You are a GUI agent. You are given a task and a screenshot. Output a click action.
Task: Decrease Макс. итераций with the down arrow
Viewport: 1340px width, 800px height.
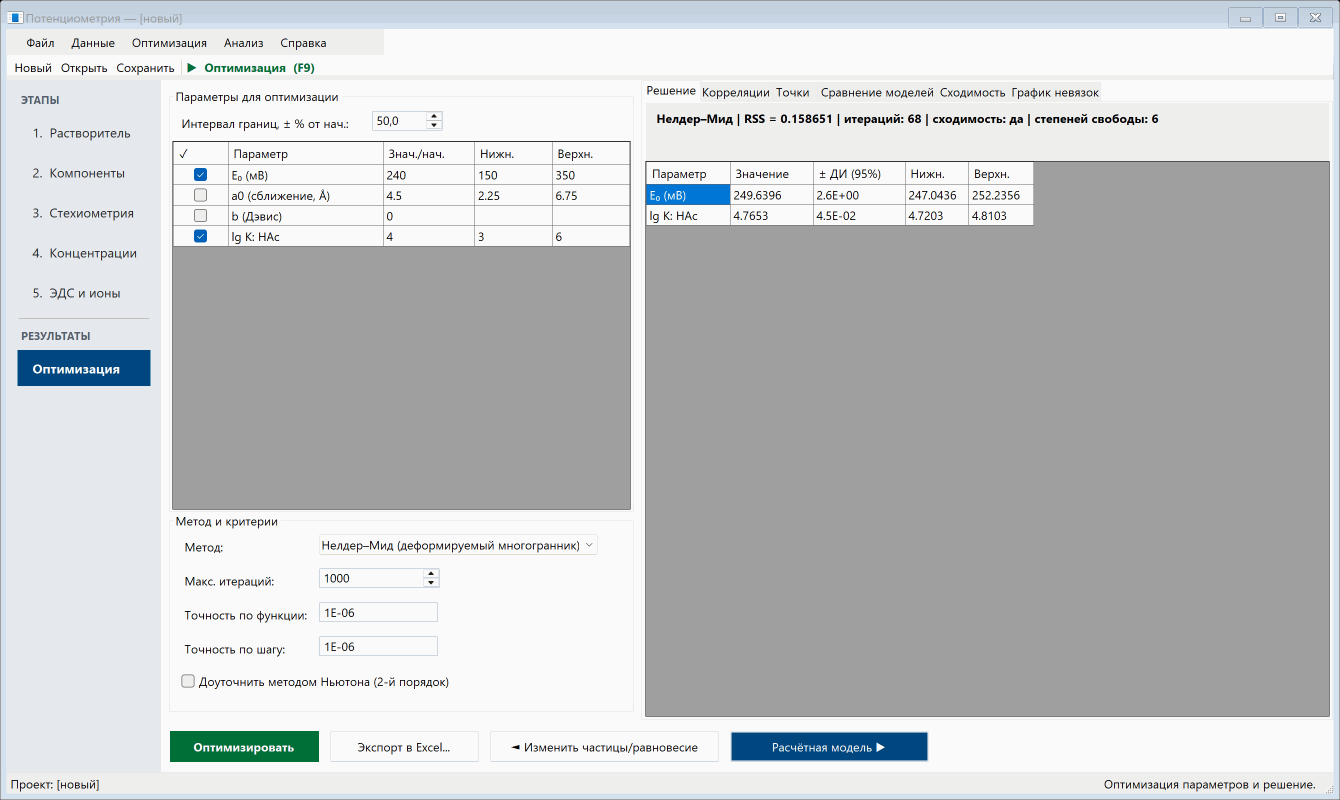(431, 583)
